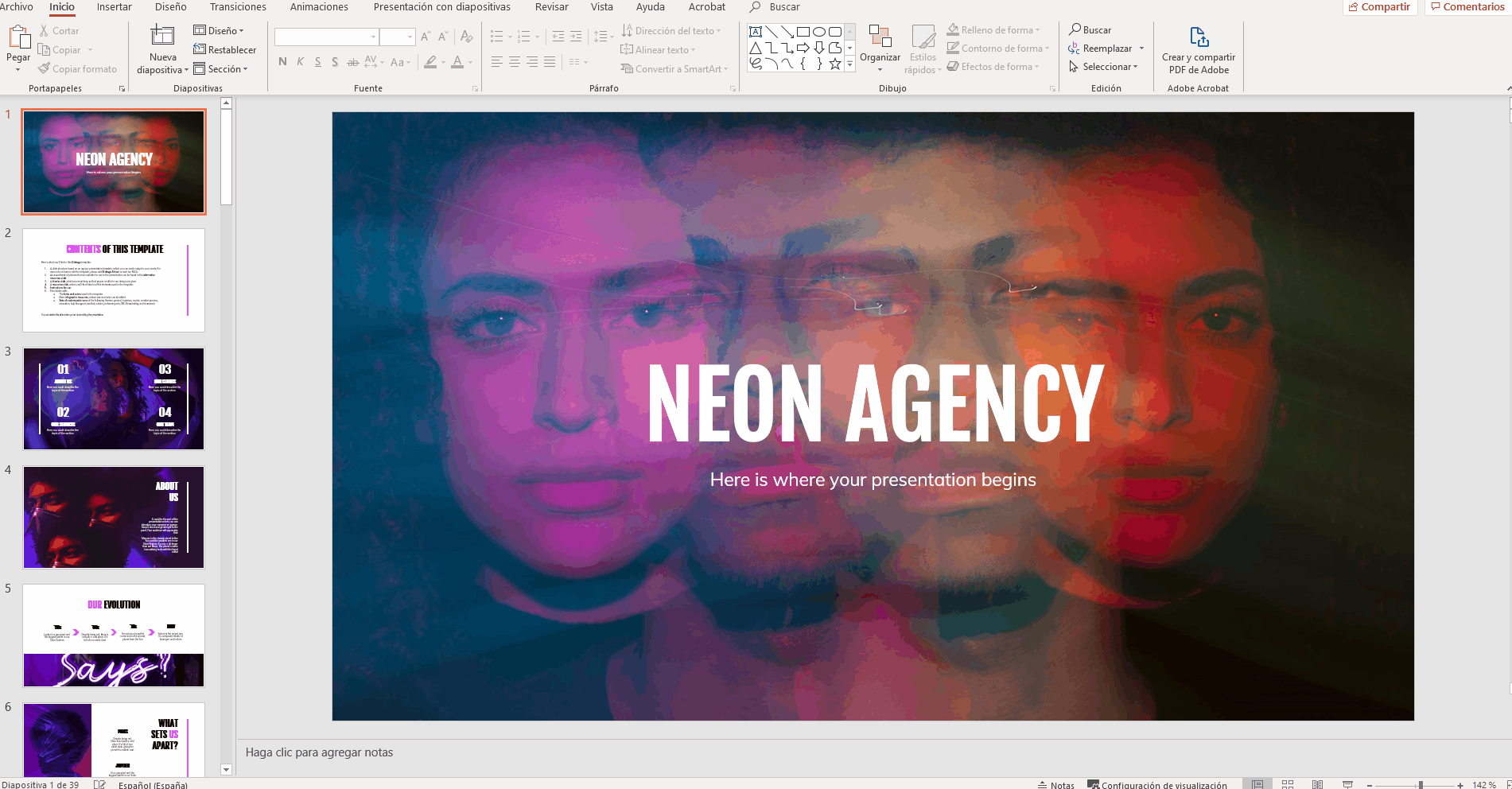Launch Fuente dialog from group corner
This screenshot has width=1512, height=789.
475,89
